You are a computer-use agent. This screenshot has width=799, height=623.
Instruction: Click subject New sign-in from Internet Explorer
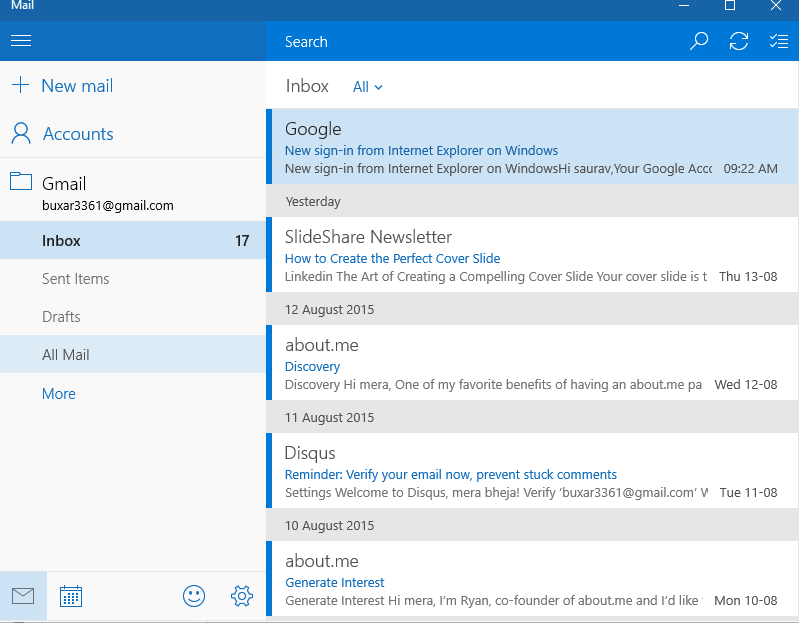tap(421, 150)
